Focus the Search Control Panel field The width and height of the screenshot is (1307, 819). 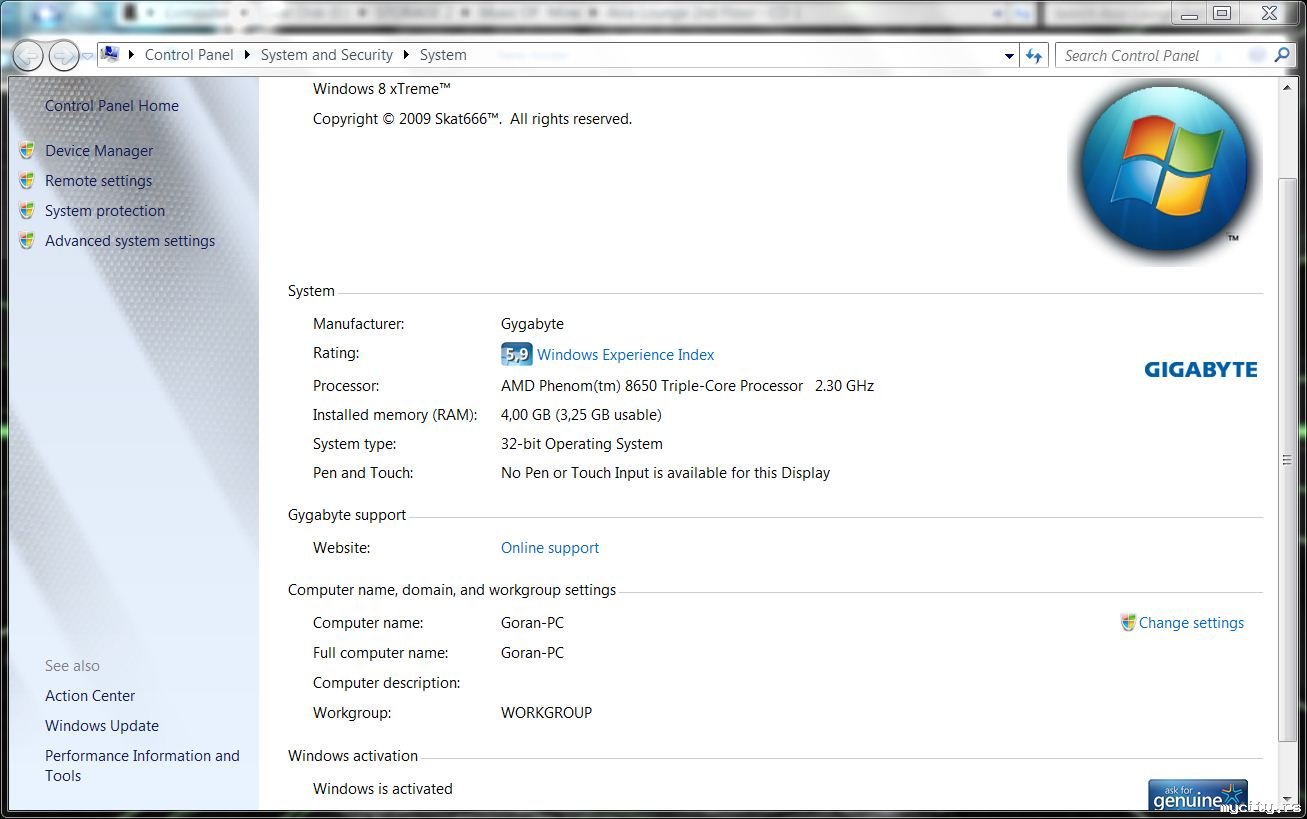pos(1163,56)
